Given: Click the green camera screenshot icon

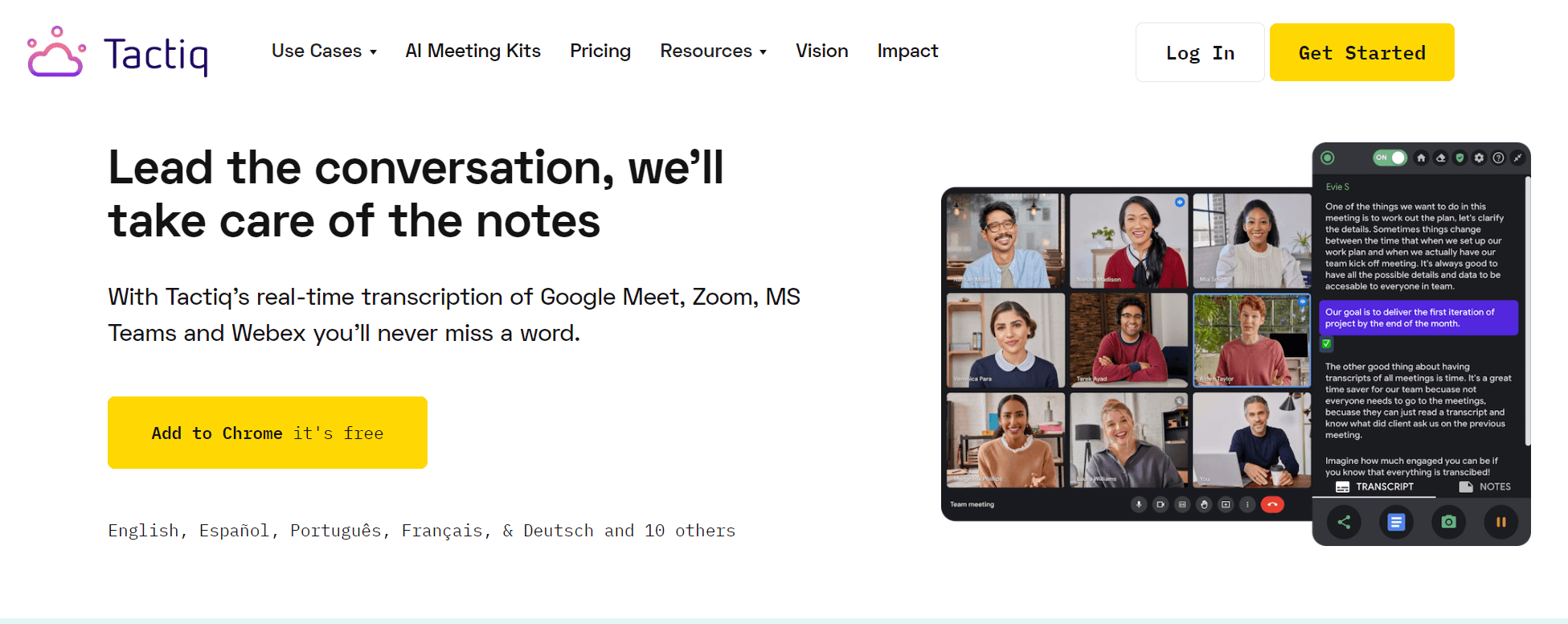Looking at the screenshot, I should click(x=1448, y=522).
